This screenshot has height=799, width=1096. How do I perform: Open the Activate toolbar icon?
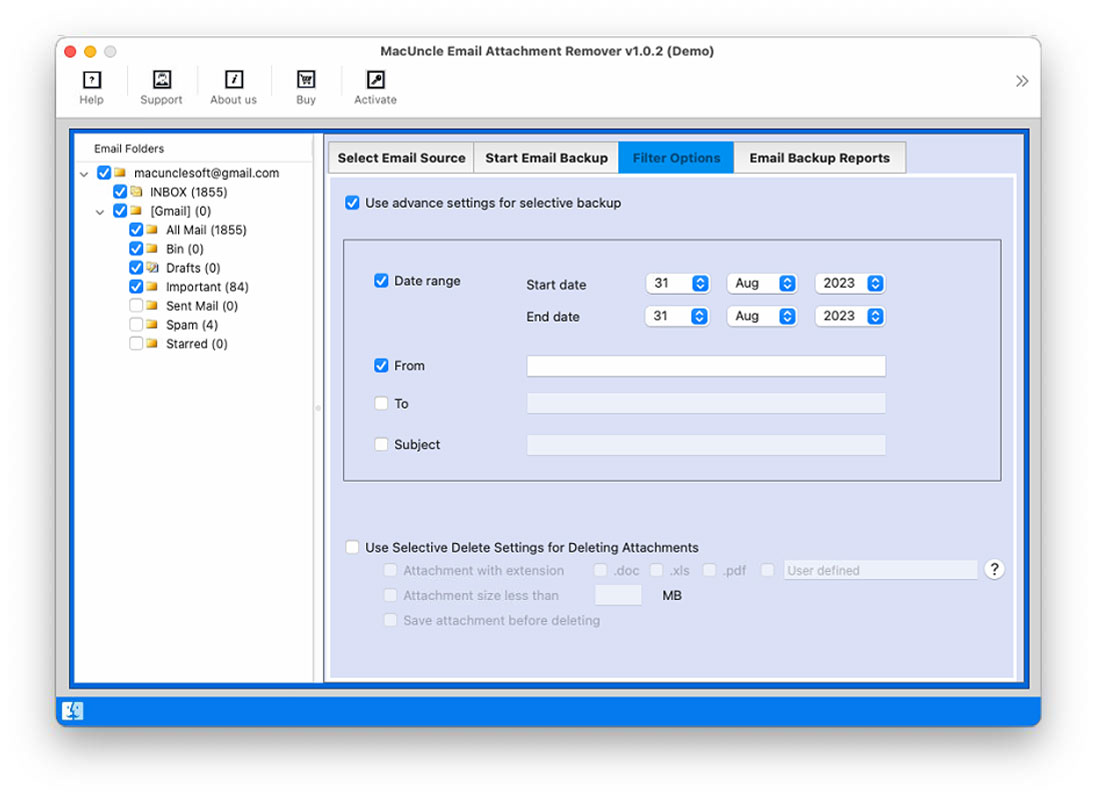[x=375, y=80]
